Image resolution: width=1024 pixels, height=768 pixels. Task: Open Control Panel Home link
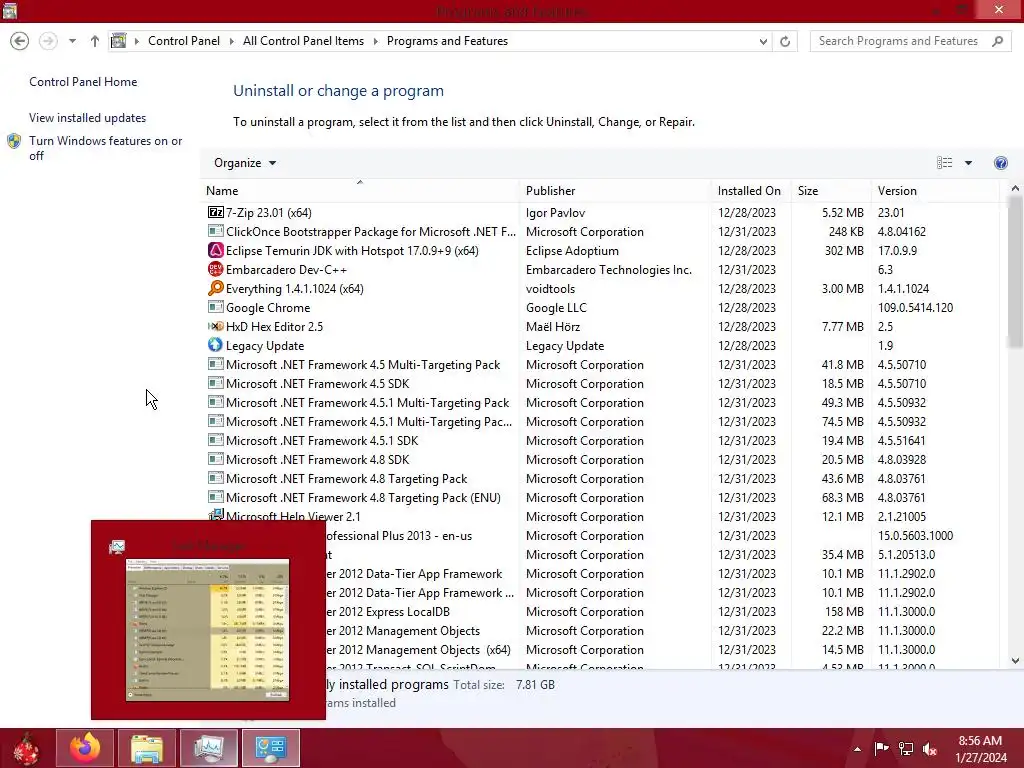pos(83,82)
